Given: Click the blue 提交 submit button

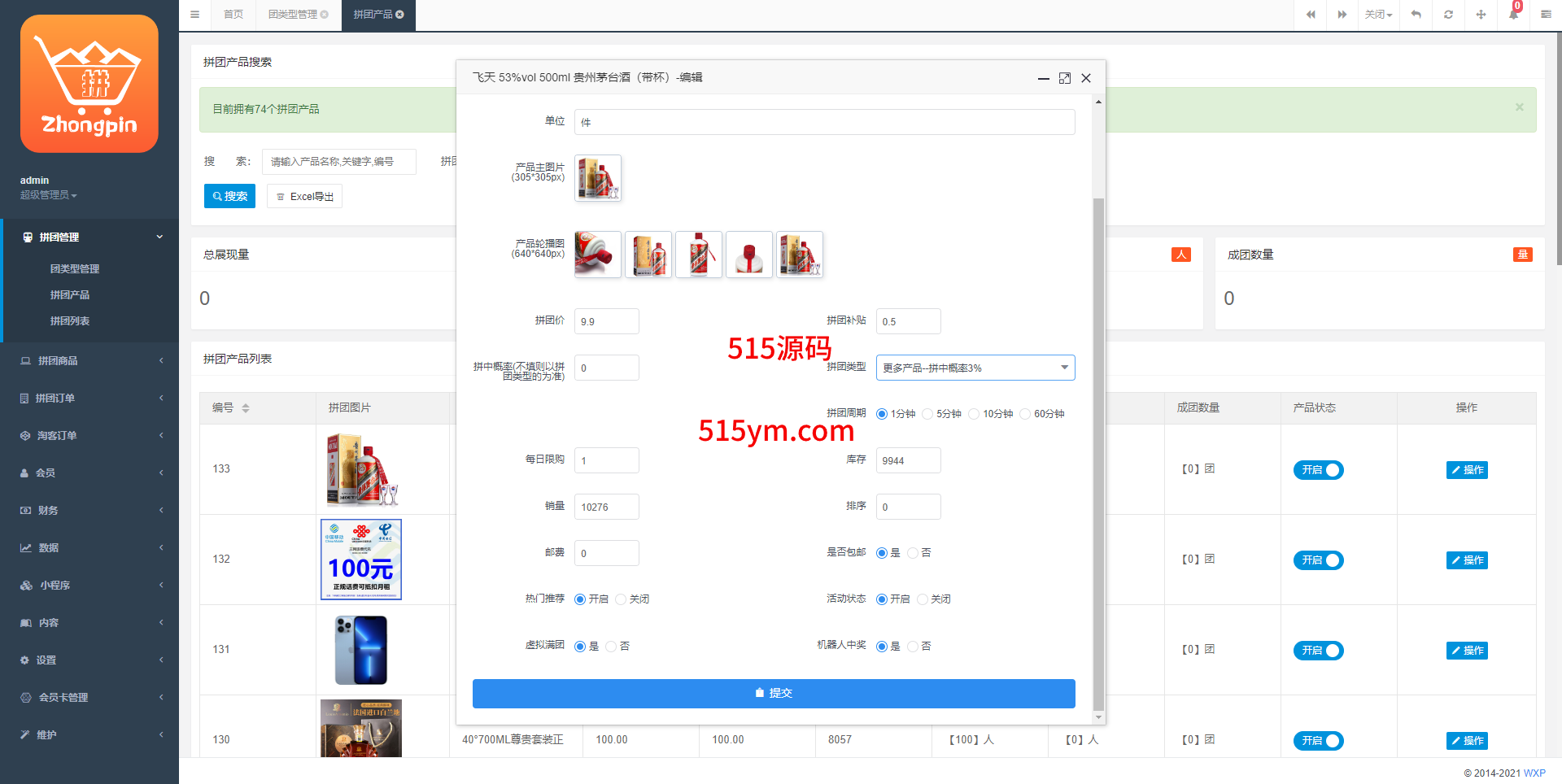Looking at the screenshot, I should pyautogui.click(x=773, y=693).
